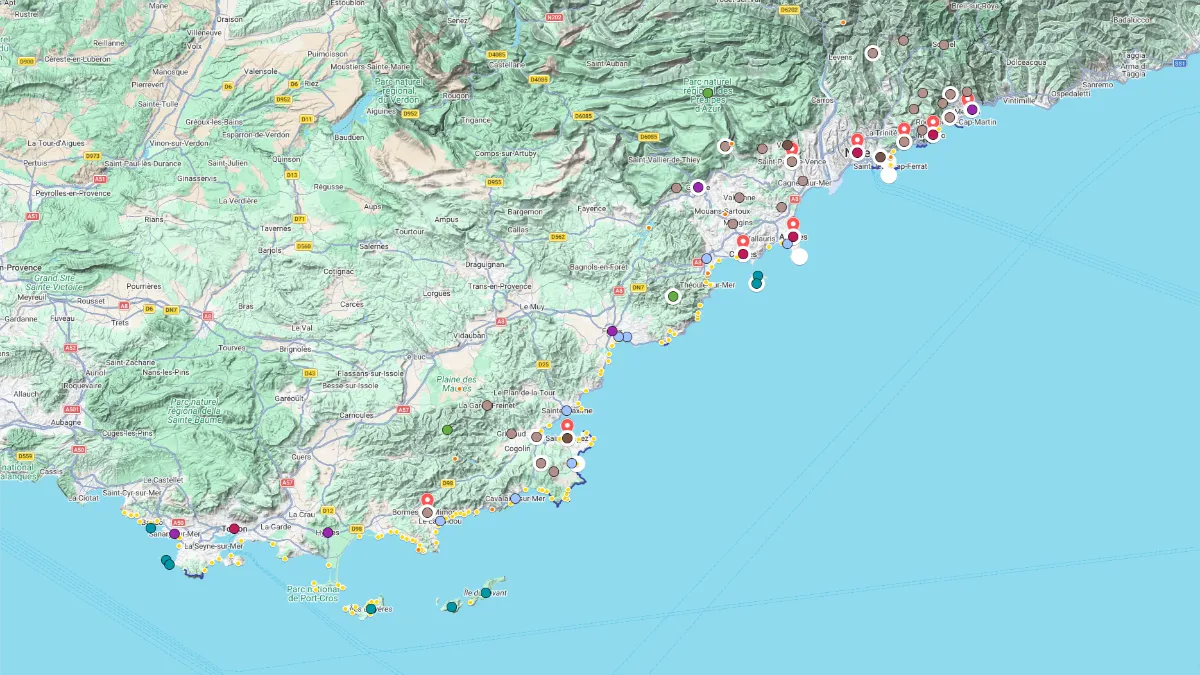Click the Brignoles label on the map
Image resolution: width=1200 pixels, height=675 pixels.
pos(294,348)
